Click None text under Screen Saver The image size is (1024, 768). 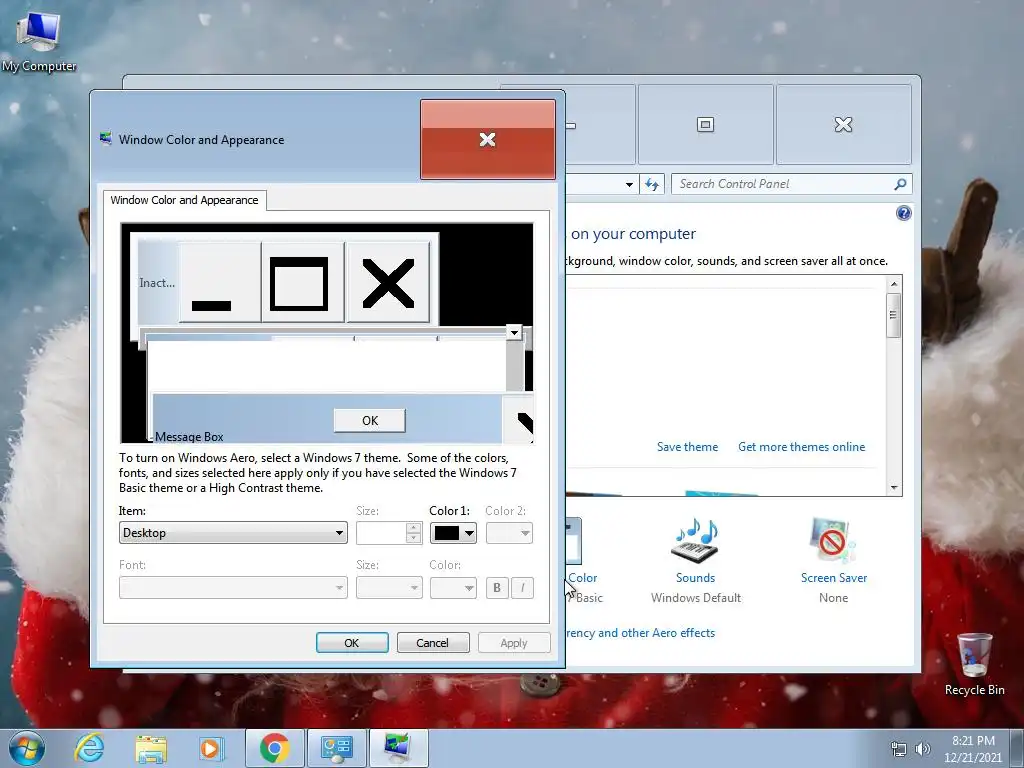point(833,598)
